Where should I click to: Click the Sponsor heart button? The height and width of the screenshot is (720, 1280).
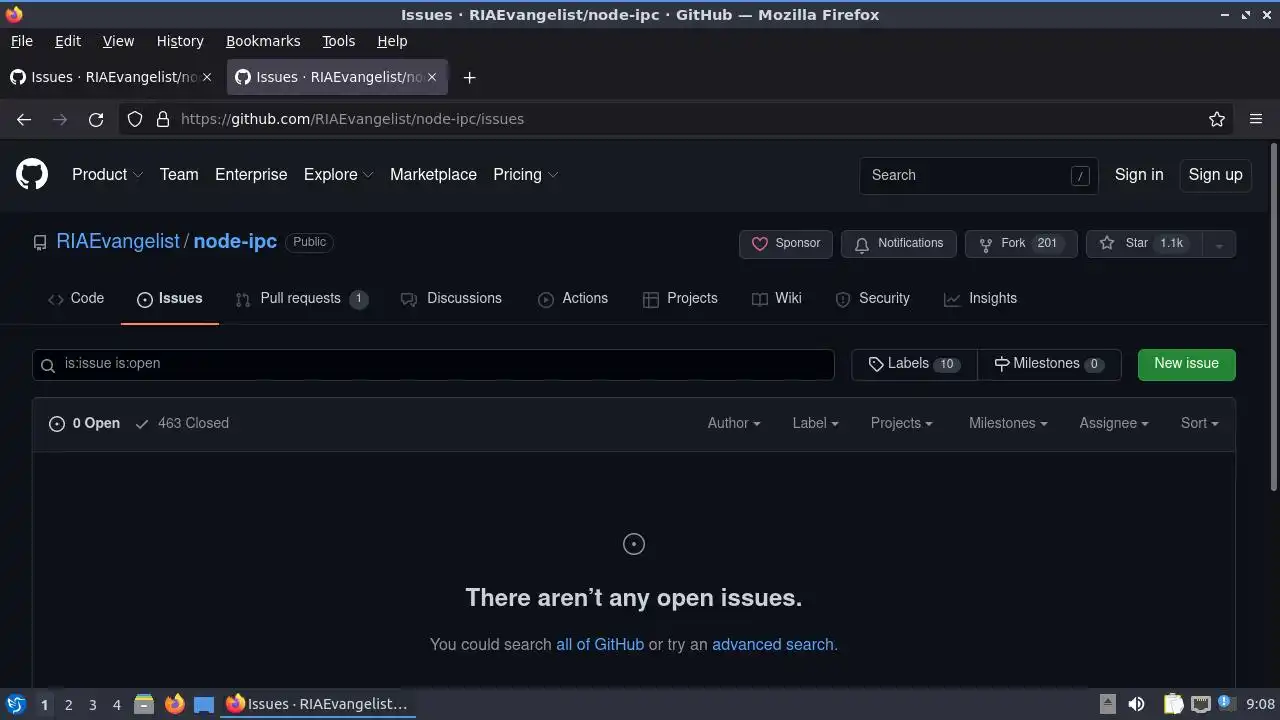pyautogui.click(x=786, y=244)
